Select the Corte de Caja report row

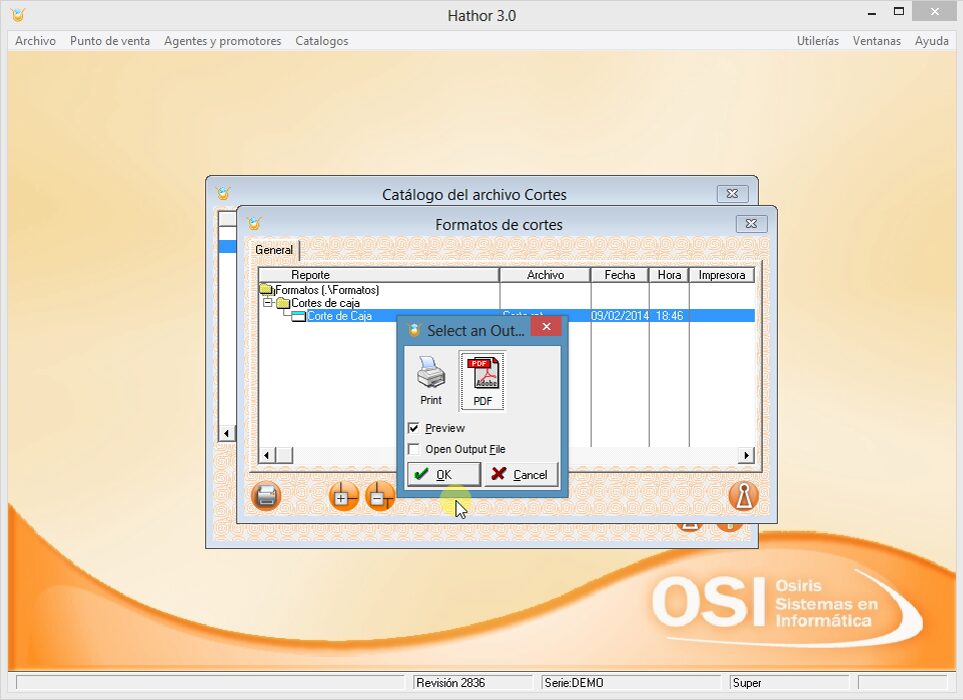point(506,316)
